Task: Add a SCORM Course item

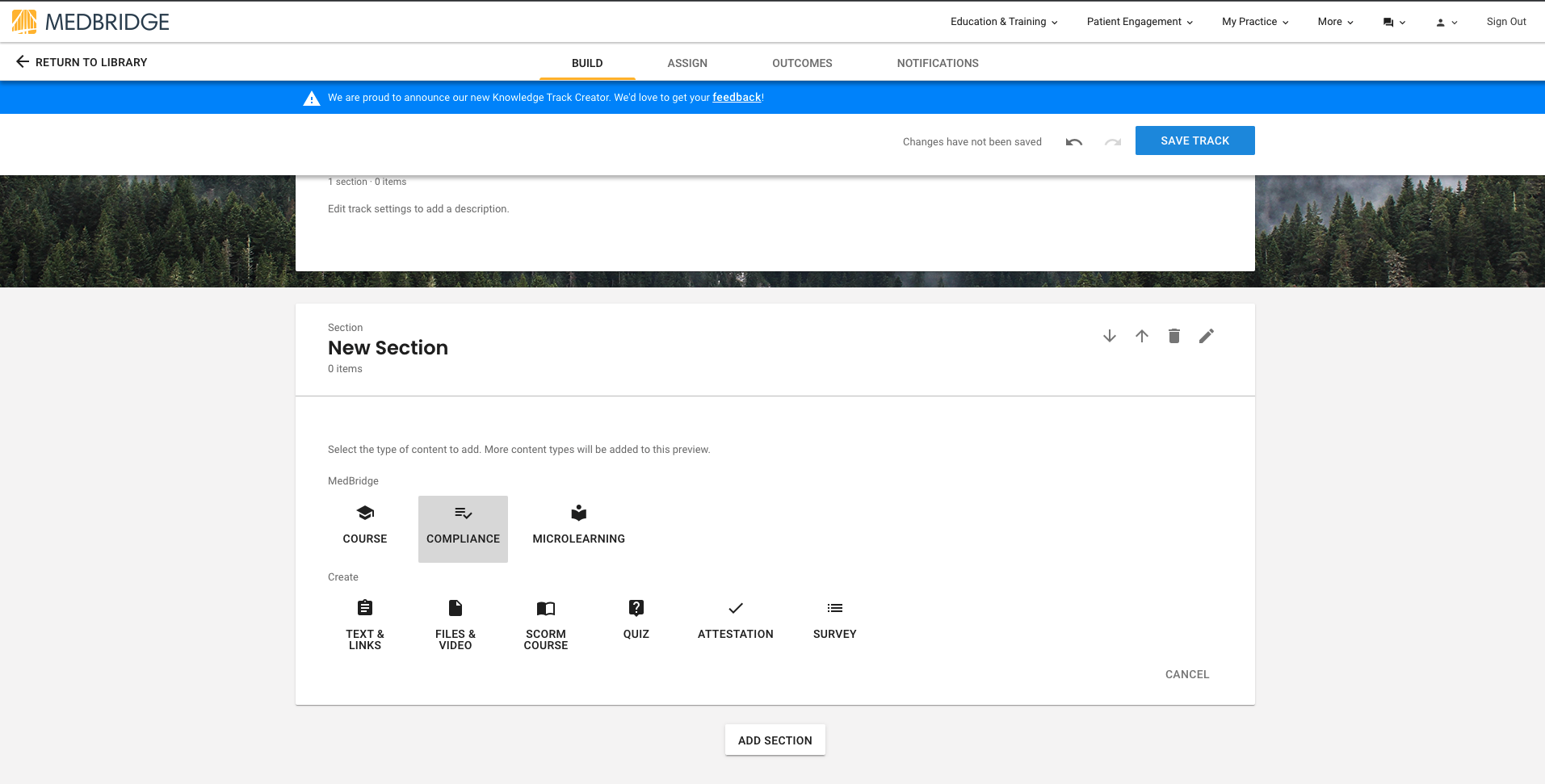Action: pos(545,622)
